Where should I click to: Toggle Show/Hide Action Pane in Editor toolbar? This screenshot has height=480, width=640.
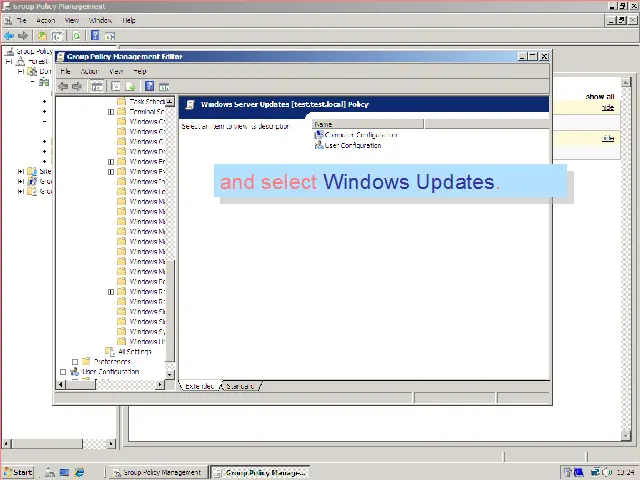pyautogui.click(x=164, y=87)
